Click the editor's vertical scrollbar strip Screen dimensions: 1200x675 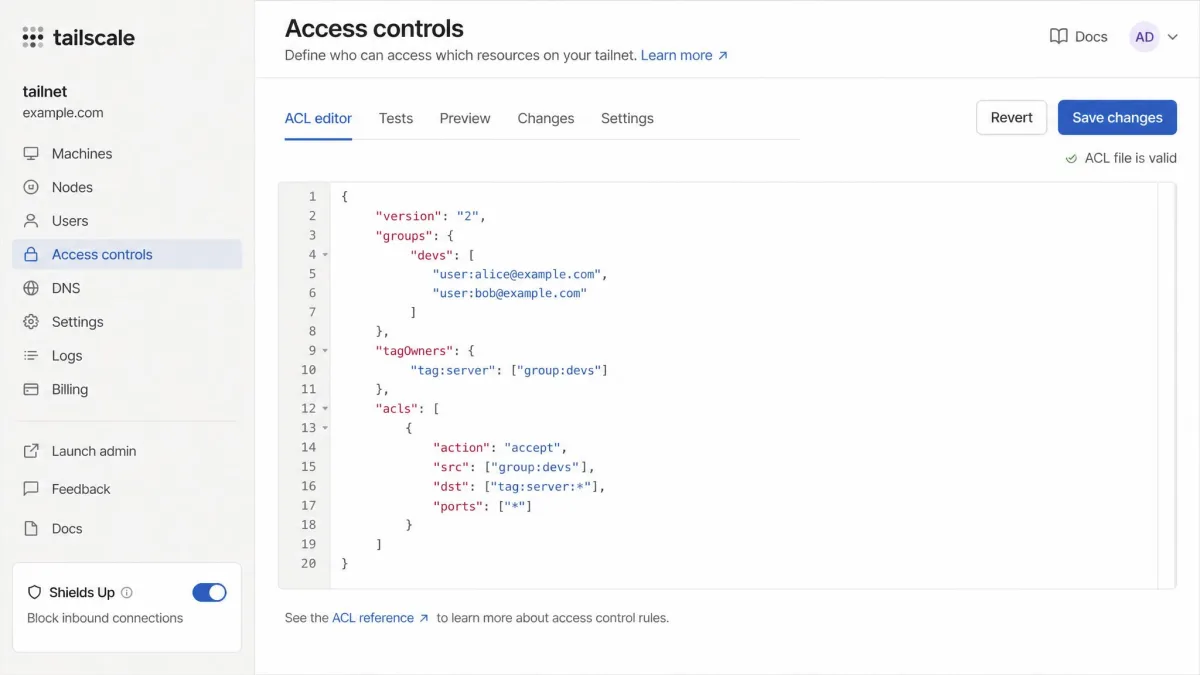click(x=1167, y=385)
